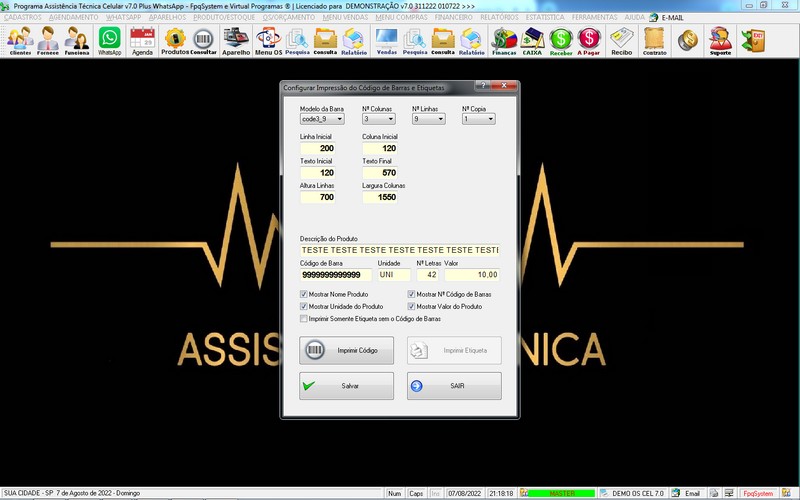Expand the Nº Copia dropdown
800x500 pixels.
tap(491, 119)
